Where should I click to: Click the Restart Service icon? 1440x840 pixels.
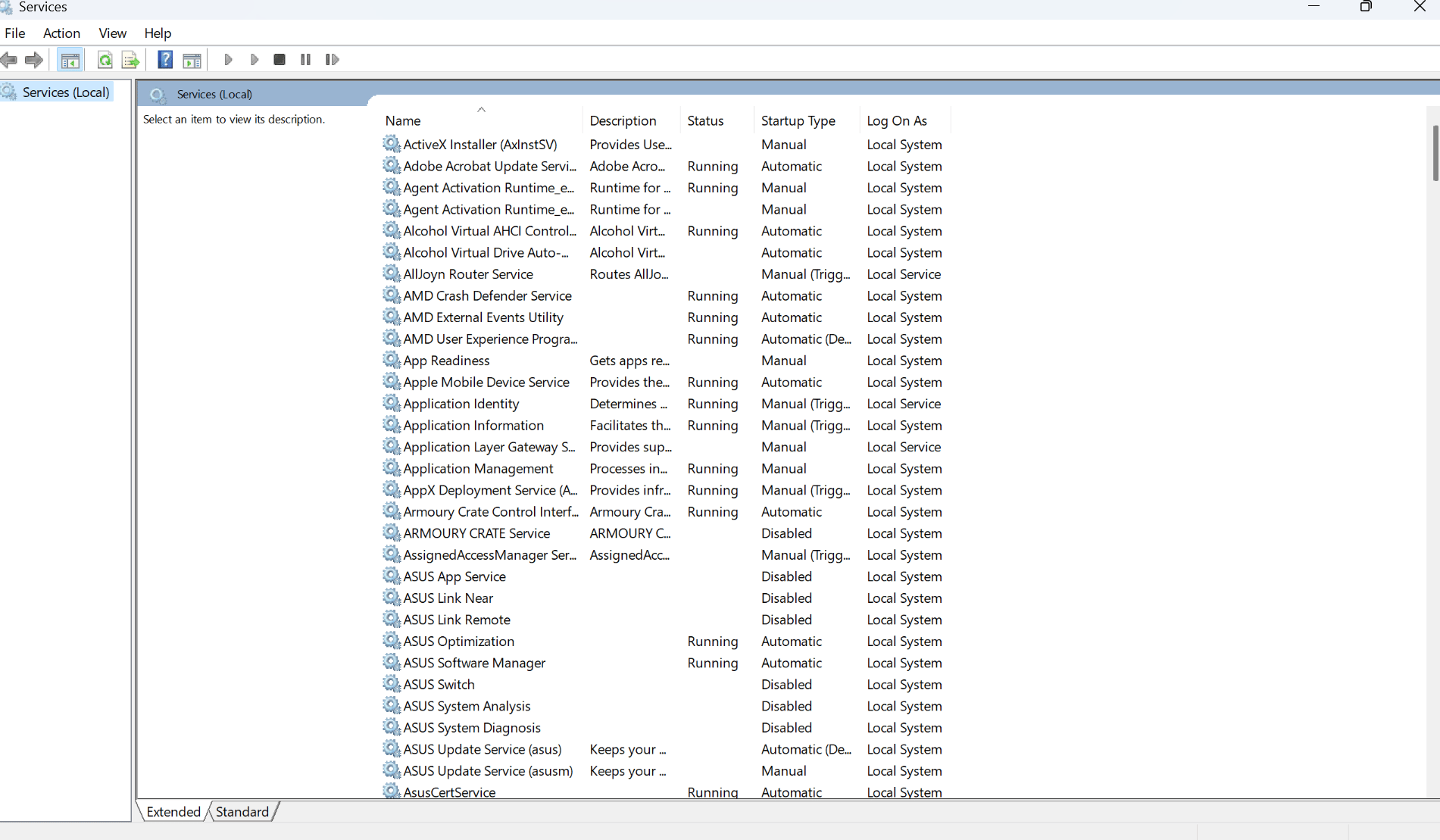[332, 60]
